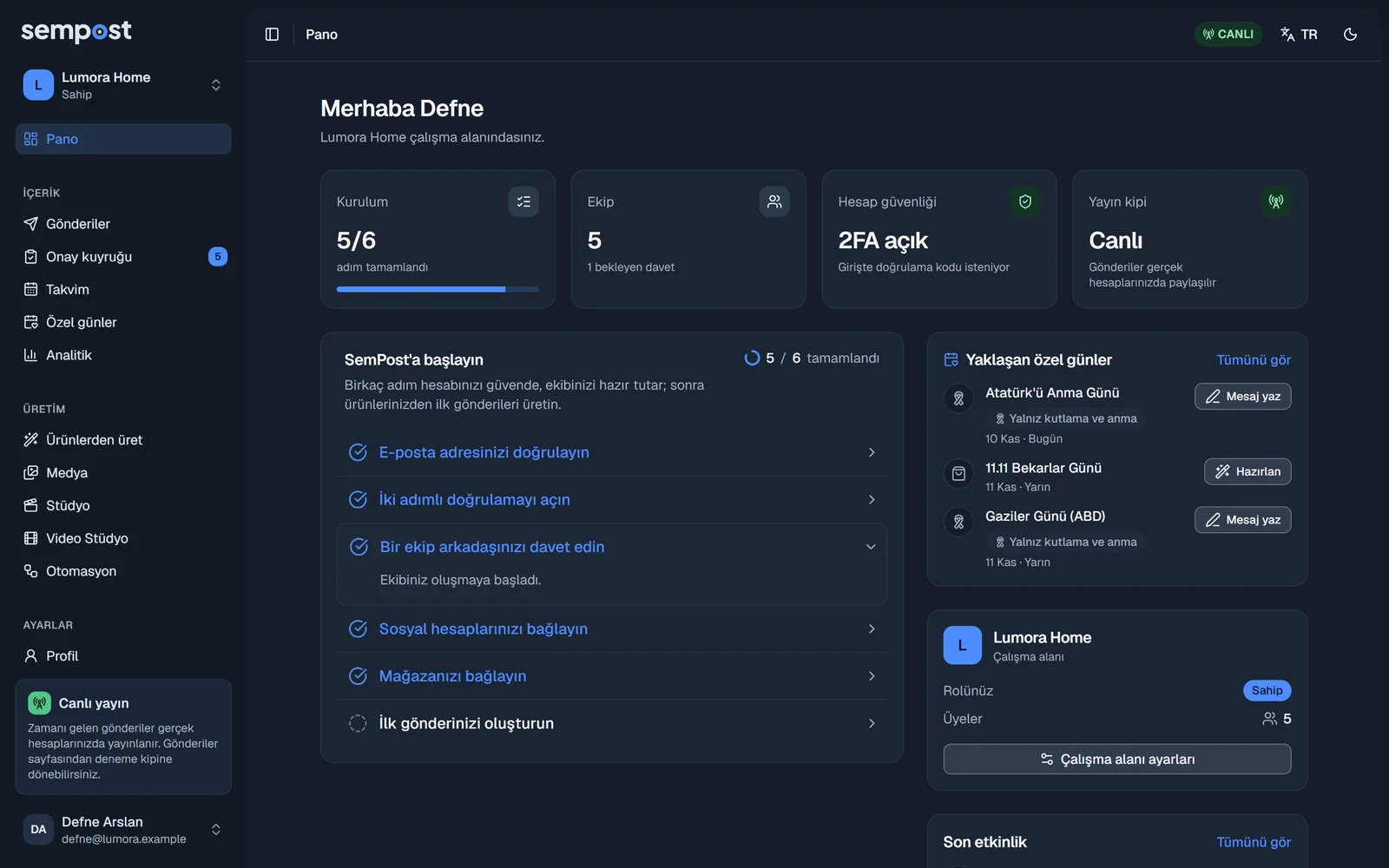Click Hazırlan for 11.11 Bekarlar Günü

[x=1247, y=471]
